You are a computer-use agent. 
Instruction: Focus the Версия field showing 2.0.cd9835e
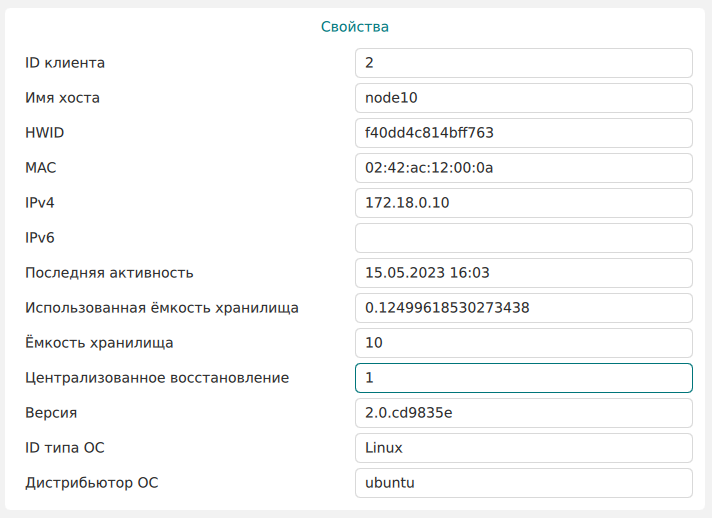point(523,413)
